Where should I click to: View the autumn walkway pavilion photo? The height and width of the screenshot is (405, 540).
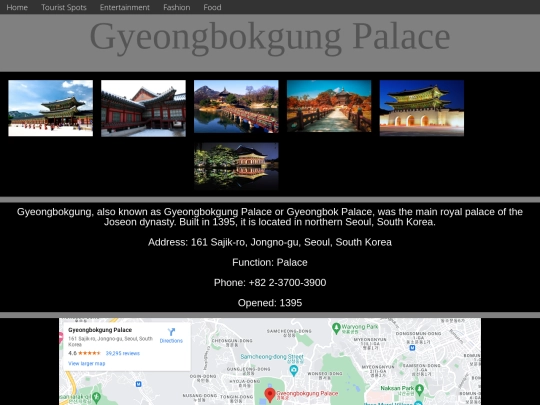click(329, 106)
